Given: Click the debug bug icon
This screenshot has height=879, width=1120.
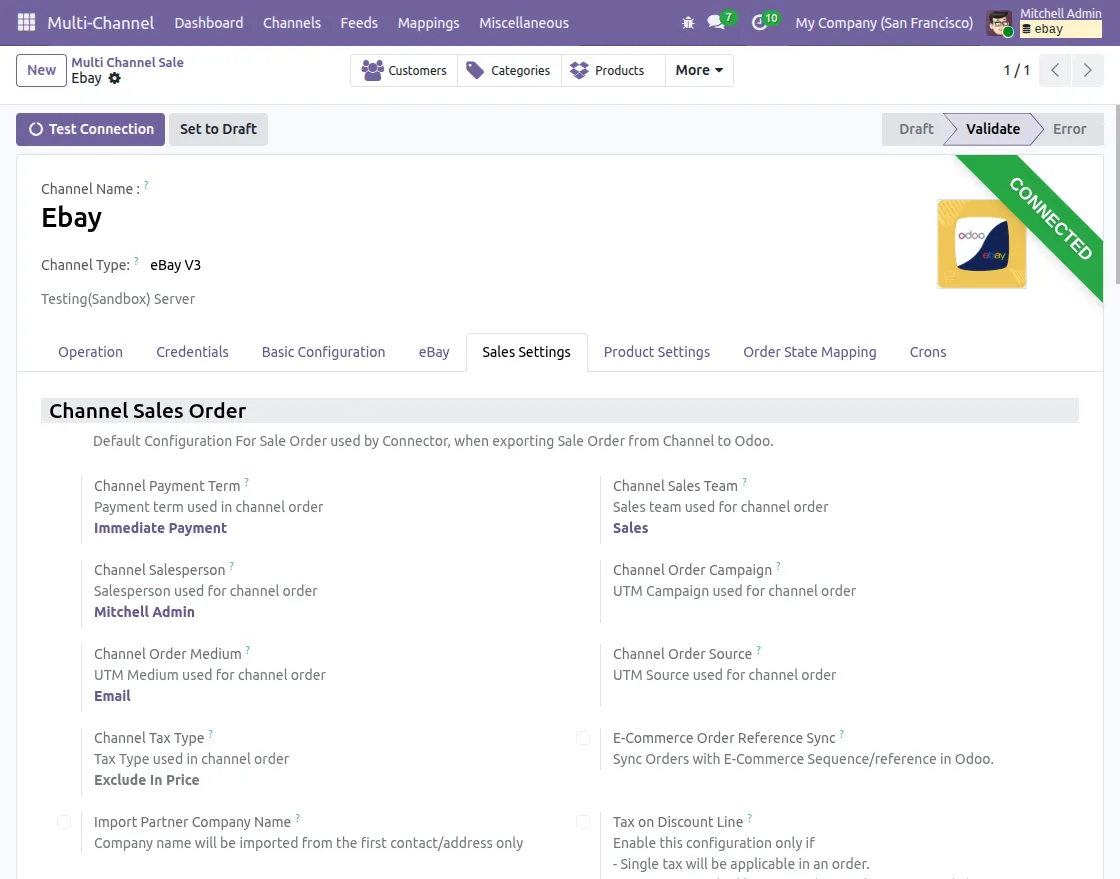Looking at the screenshot, I should tap(688, 23).
